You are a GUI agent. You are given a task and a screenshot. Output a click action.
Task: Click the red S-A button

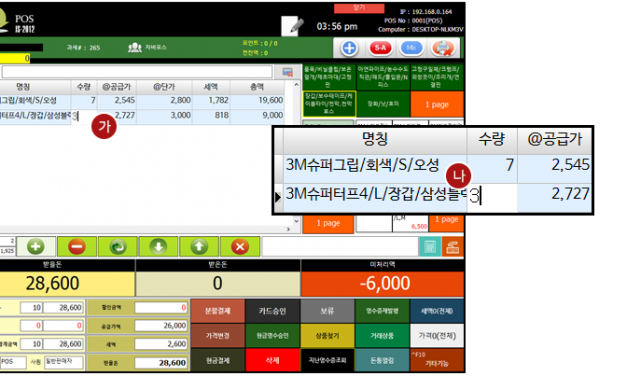[x=380, y=48]
